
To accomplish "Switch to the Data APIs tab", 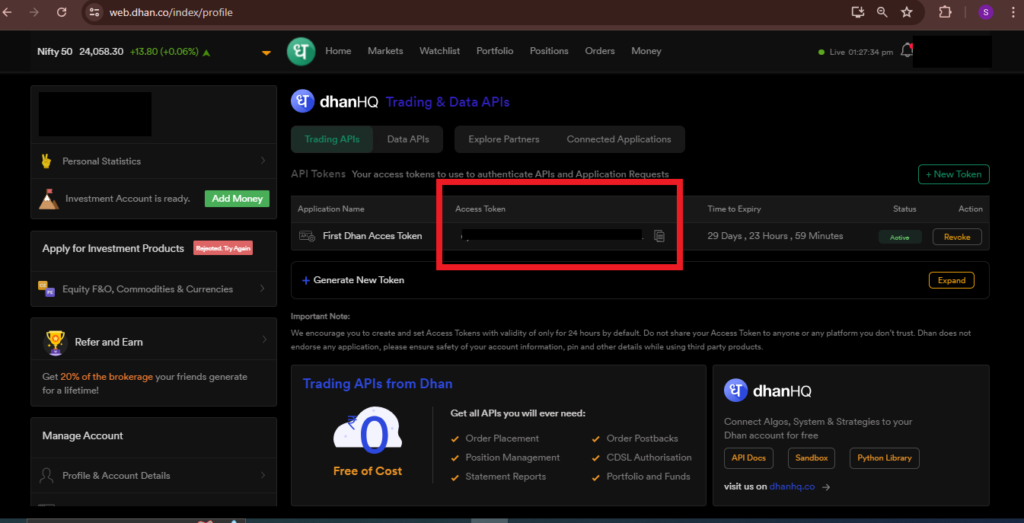I will coord(408,139).
